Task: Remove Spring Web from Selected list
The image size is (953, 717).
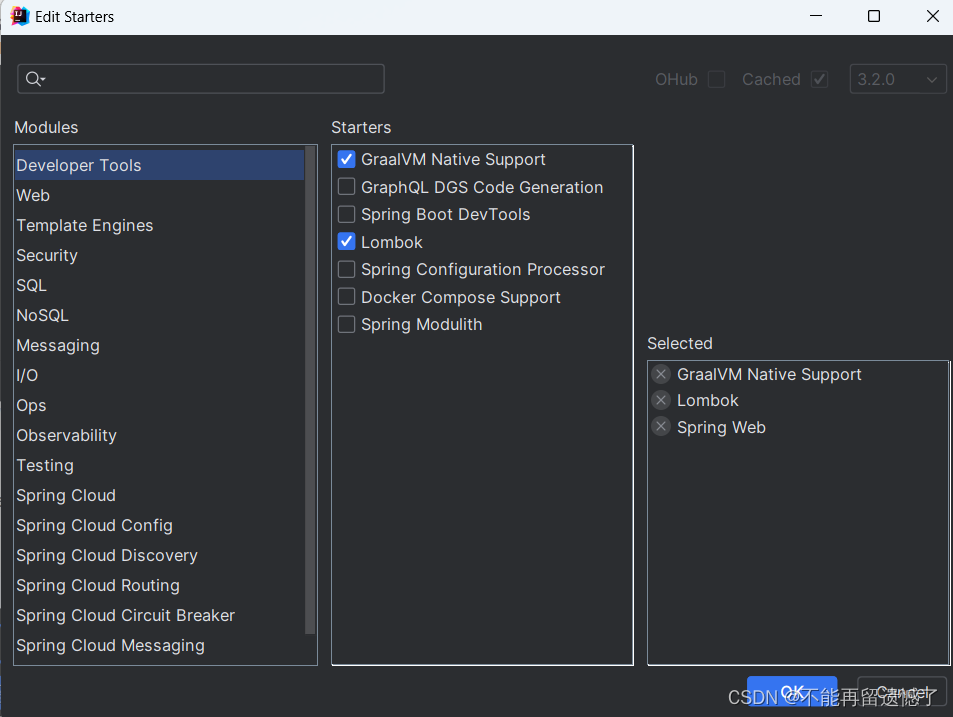Action: [x=661, y=427]
